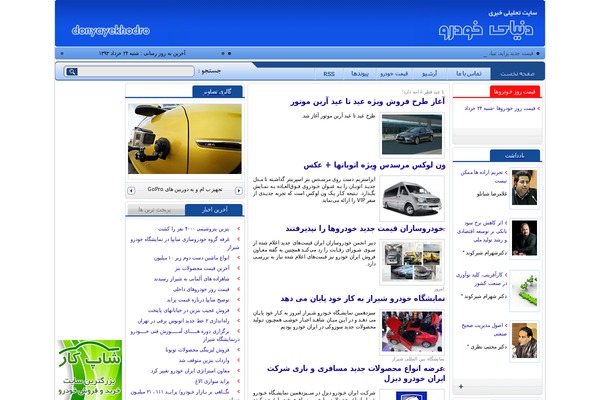Open the آرشیو archive menu item
The height and width of the screenshot is (400, 600).
pos(429,73)
